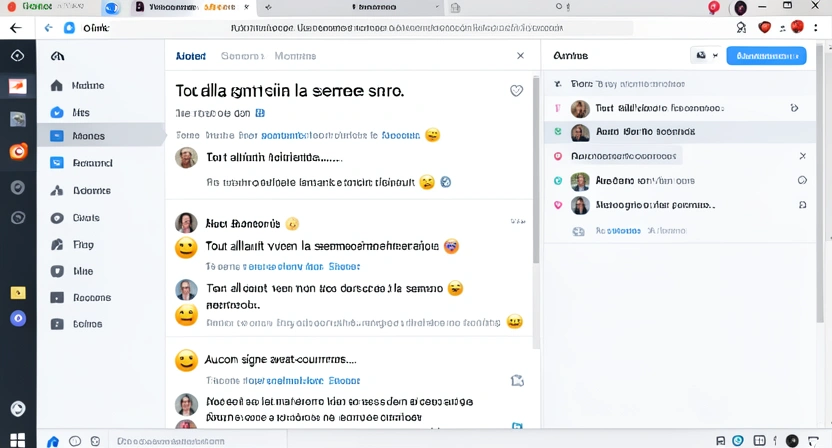Click the info circle icon in bottom bar
This screenshot has width=832, height=448.
point(75,441)
